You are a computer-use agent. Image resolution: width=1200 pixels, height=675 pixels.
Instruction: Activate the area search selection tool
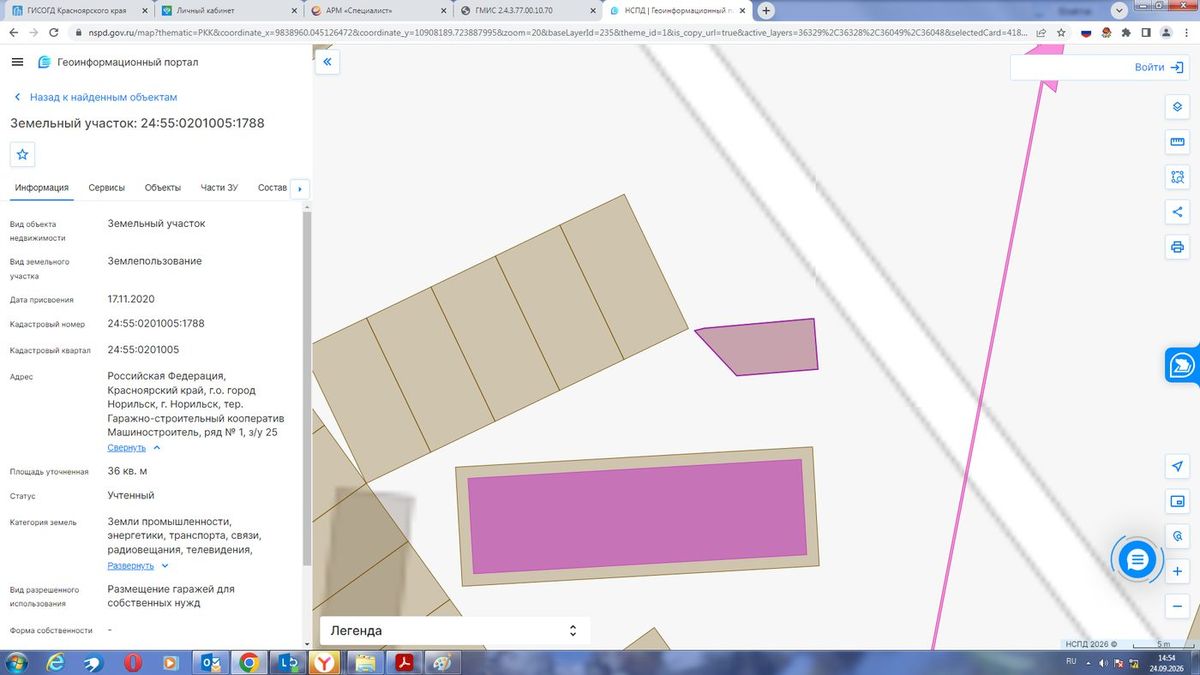[x=1177, y=177]
